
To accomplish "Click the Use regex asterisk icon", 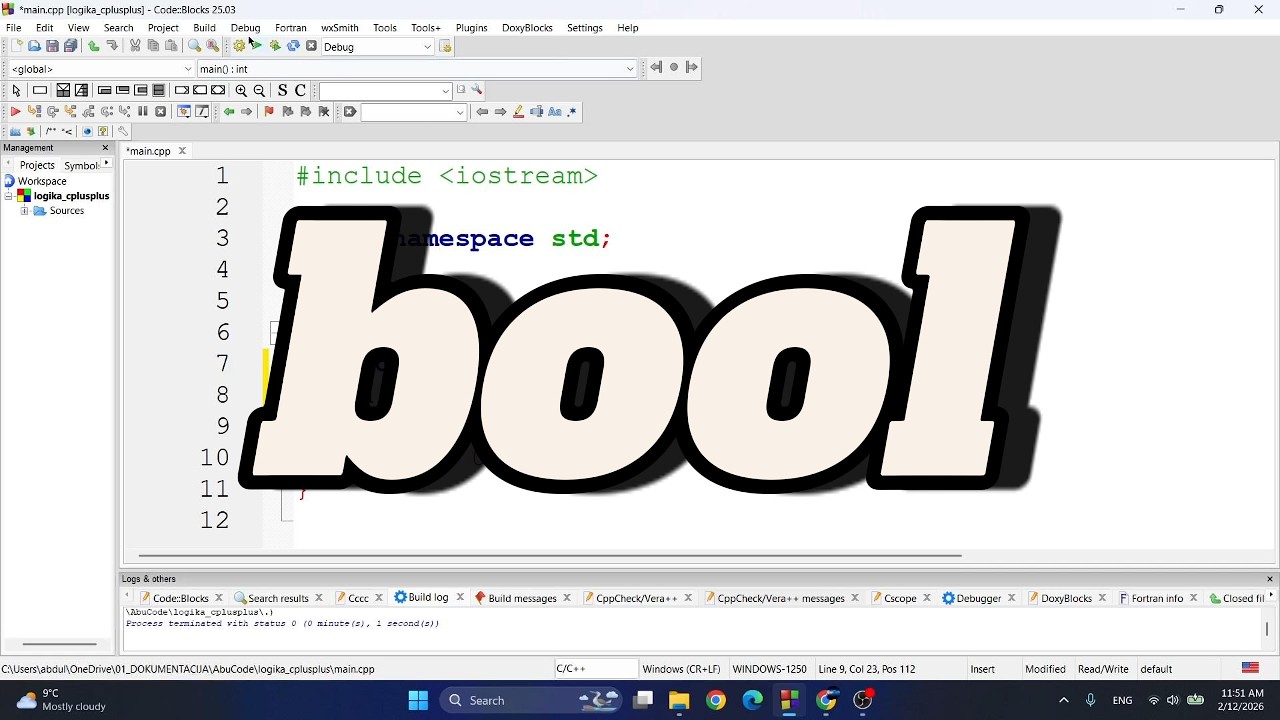I will tap(572, 112).
